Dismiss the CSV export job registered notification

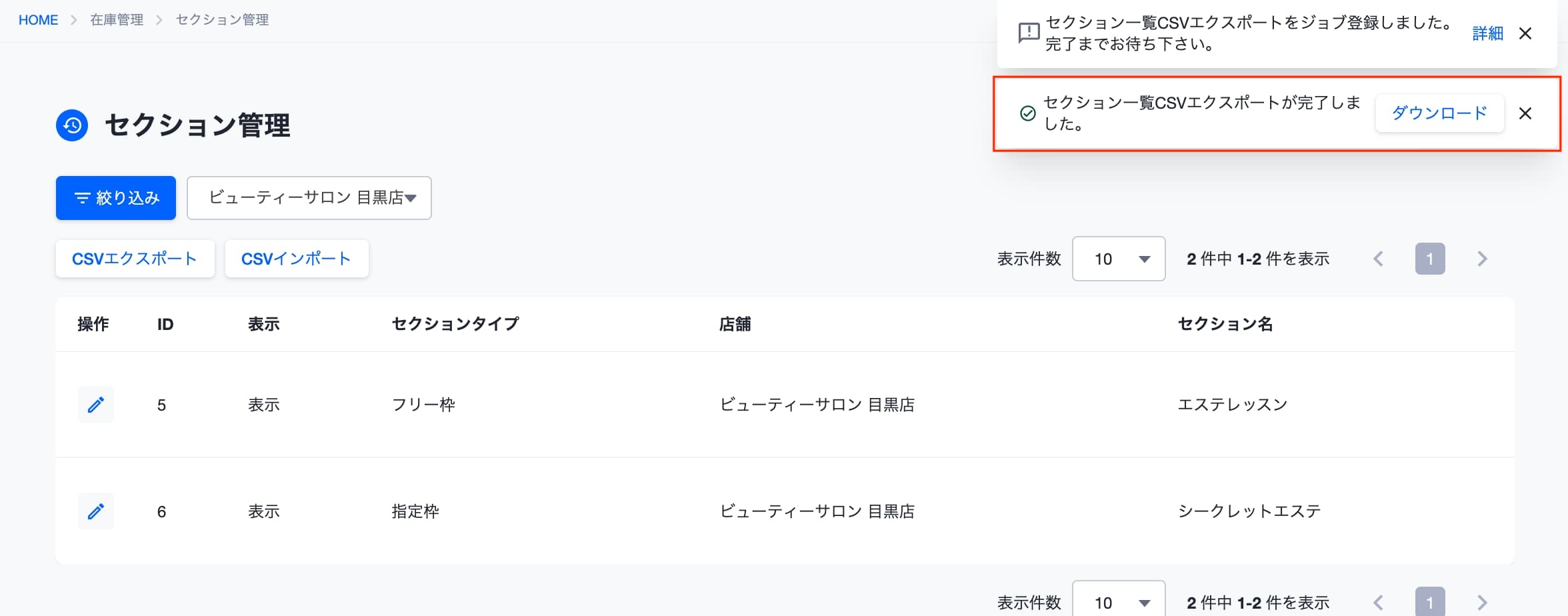[1525, 33]
